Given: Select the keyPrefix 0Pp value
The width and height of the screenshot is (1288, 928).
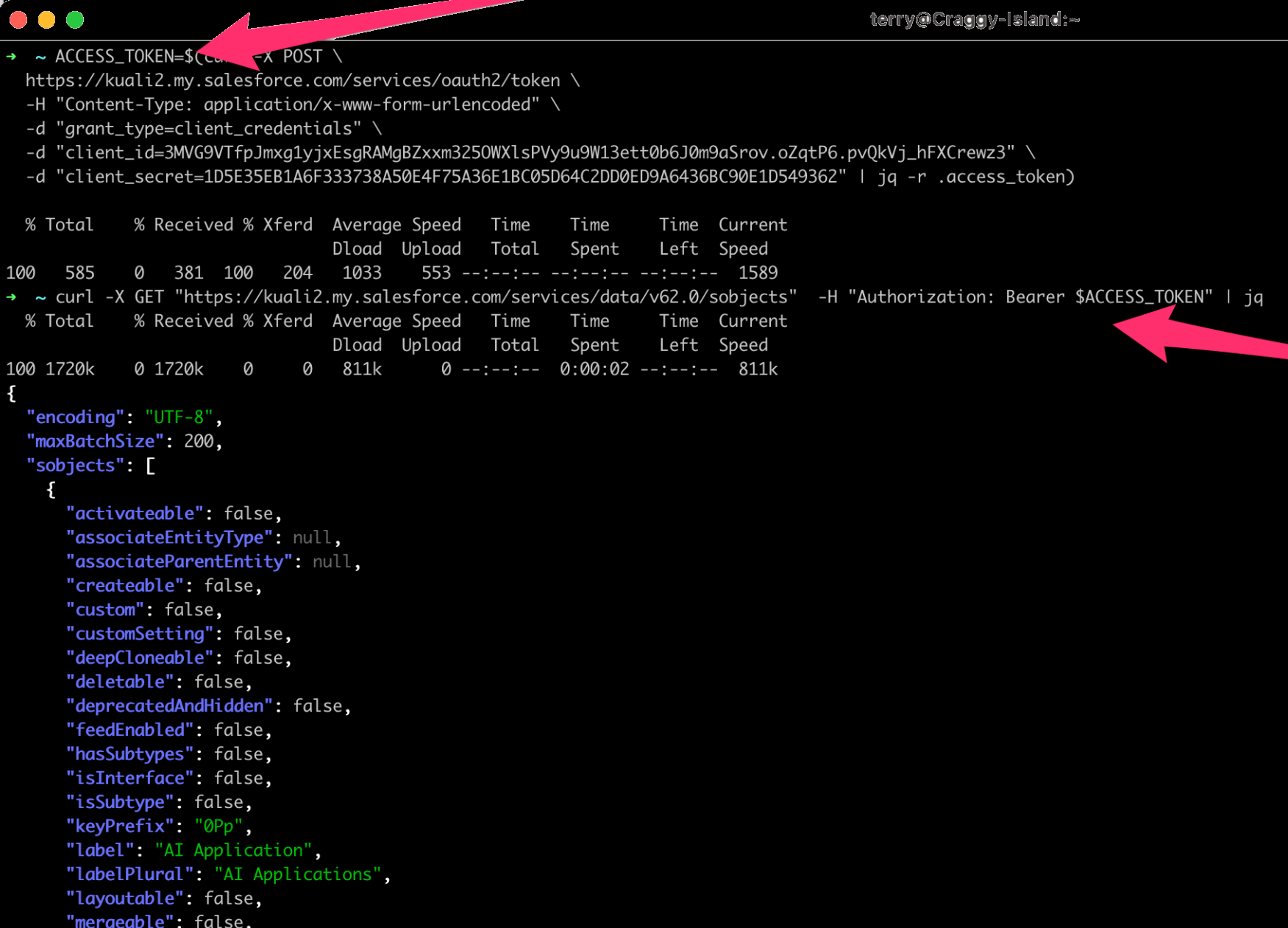Looking at the screenshot, I should [218, 826].
